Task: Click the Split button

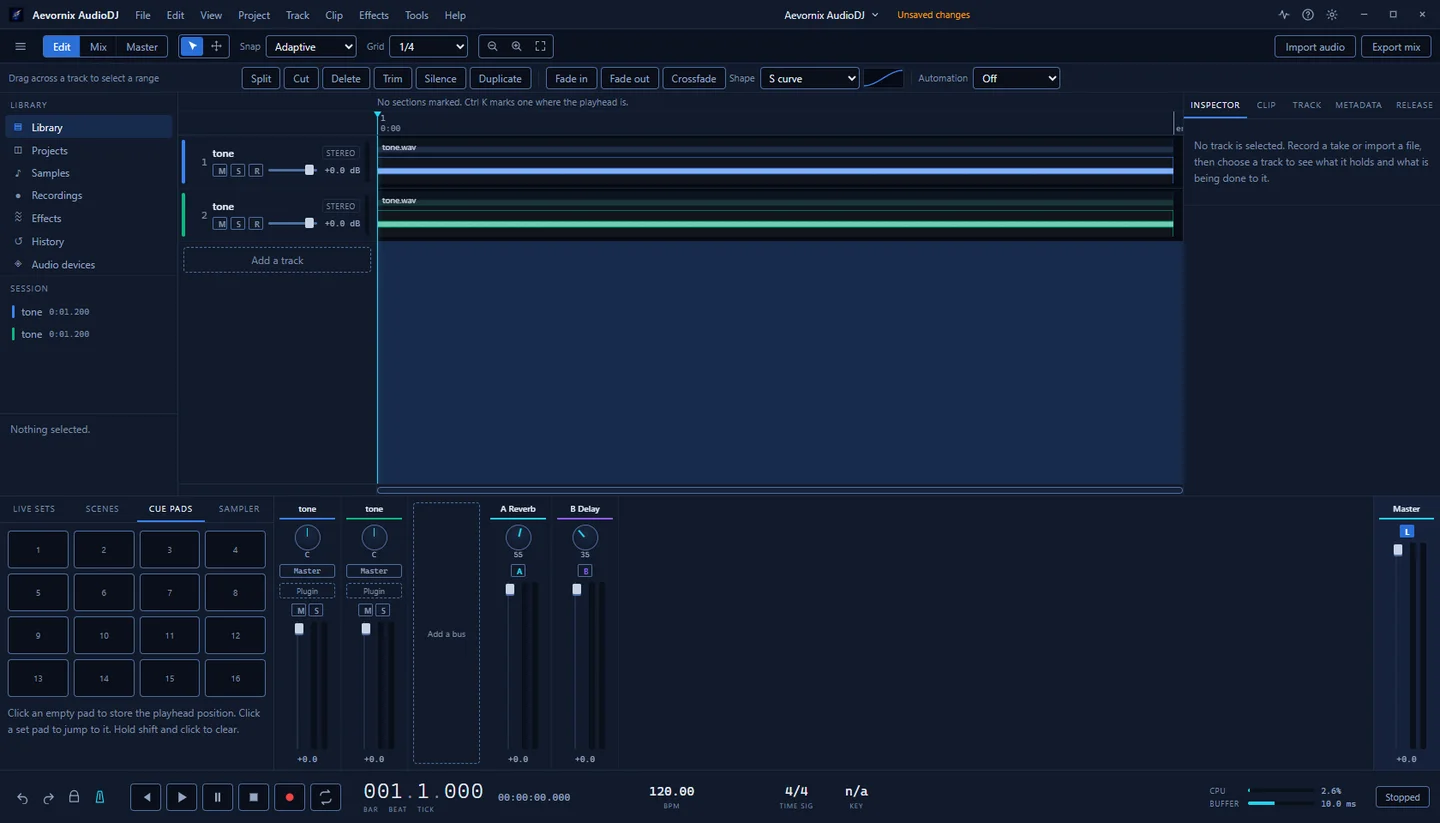Action: click(x=261, y=78)
